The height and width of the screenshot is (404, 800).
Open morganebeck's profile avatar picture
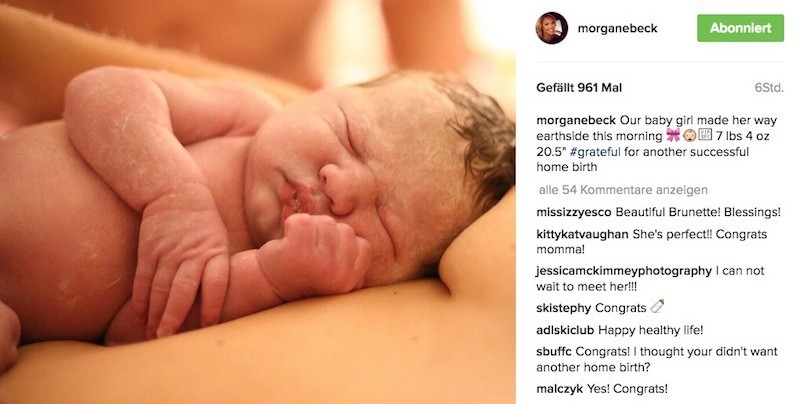(552, 28)
